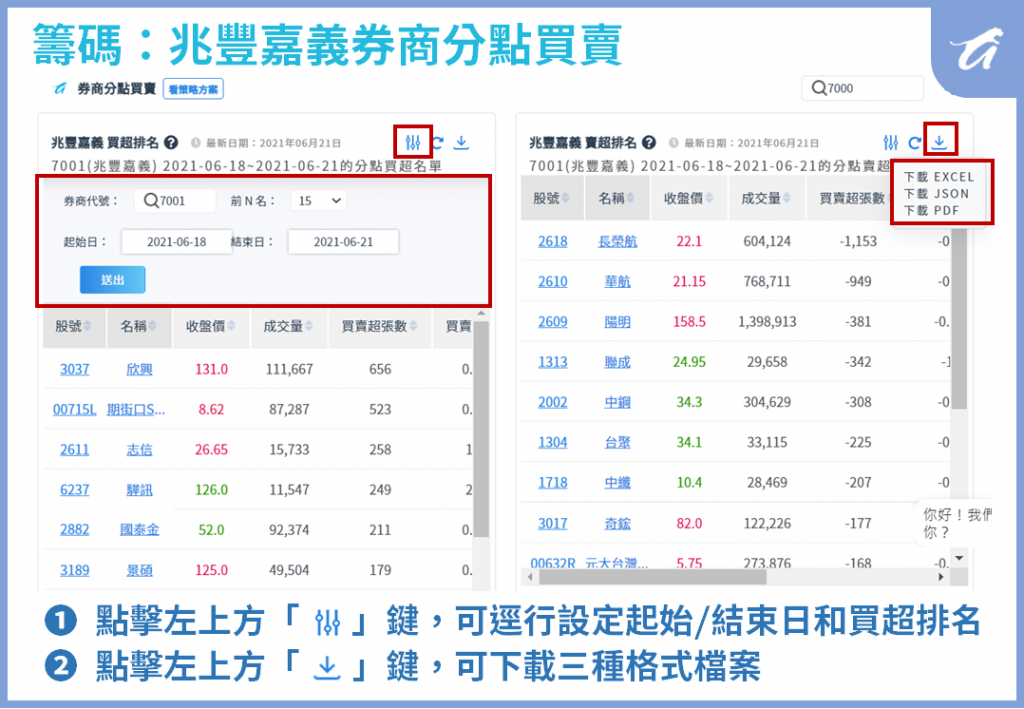Image resolution: width=1024 pixels, height=709 pixels.
Task: Open stock link 00715L
Action: 74,409
